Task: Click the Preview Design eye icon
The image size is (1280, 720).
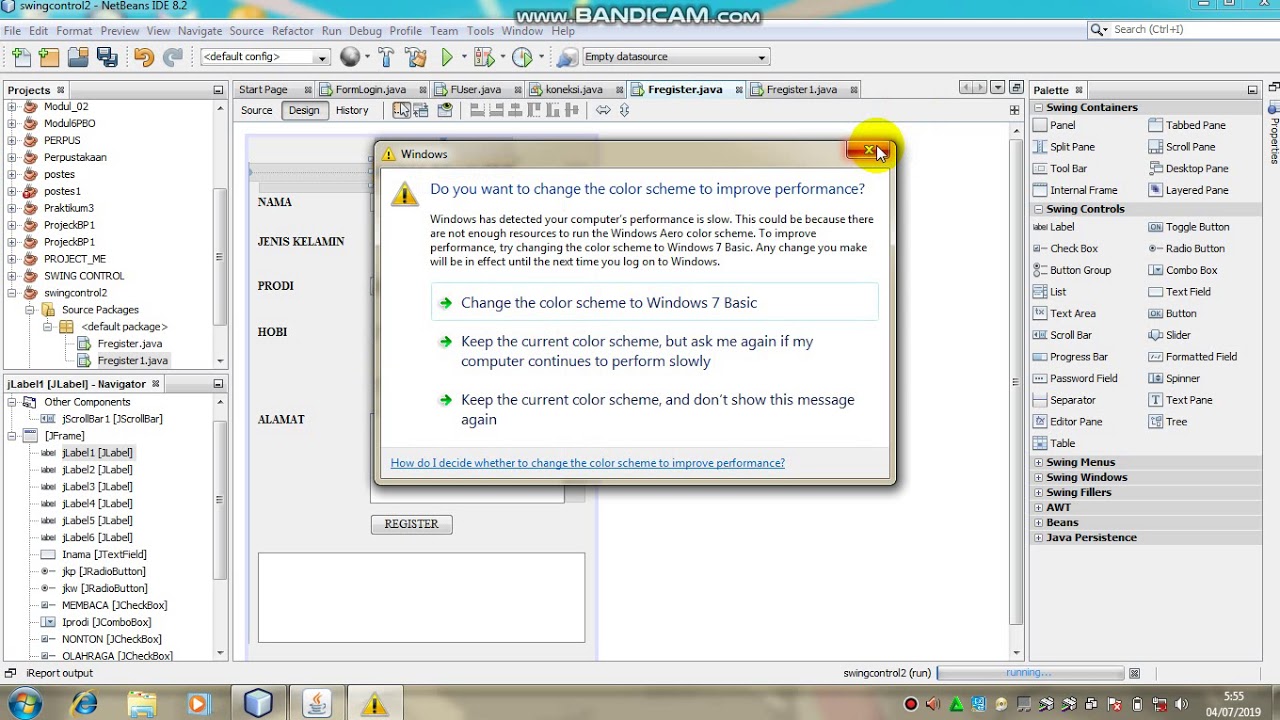Action: pyautogui.click(x=445, y=110)
